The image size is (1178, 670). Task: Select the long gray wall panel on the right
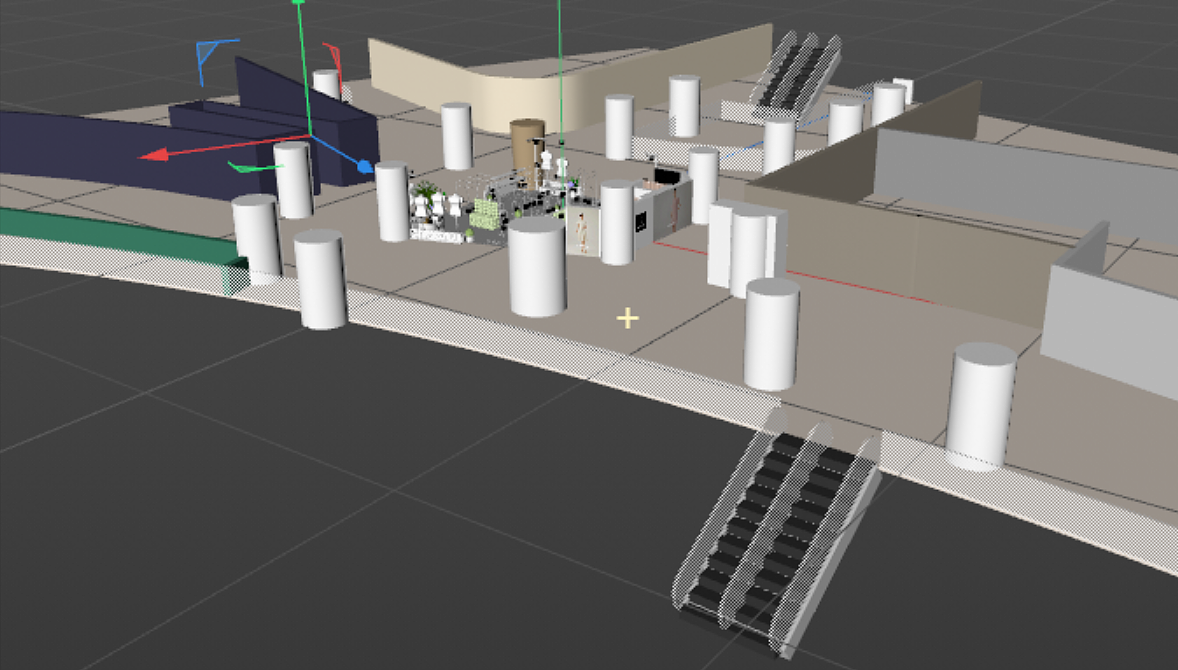pos(1025,184)
